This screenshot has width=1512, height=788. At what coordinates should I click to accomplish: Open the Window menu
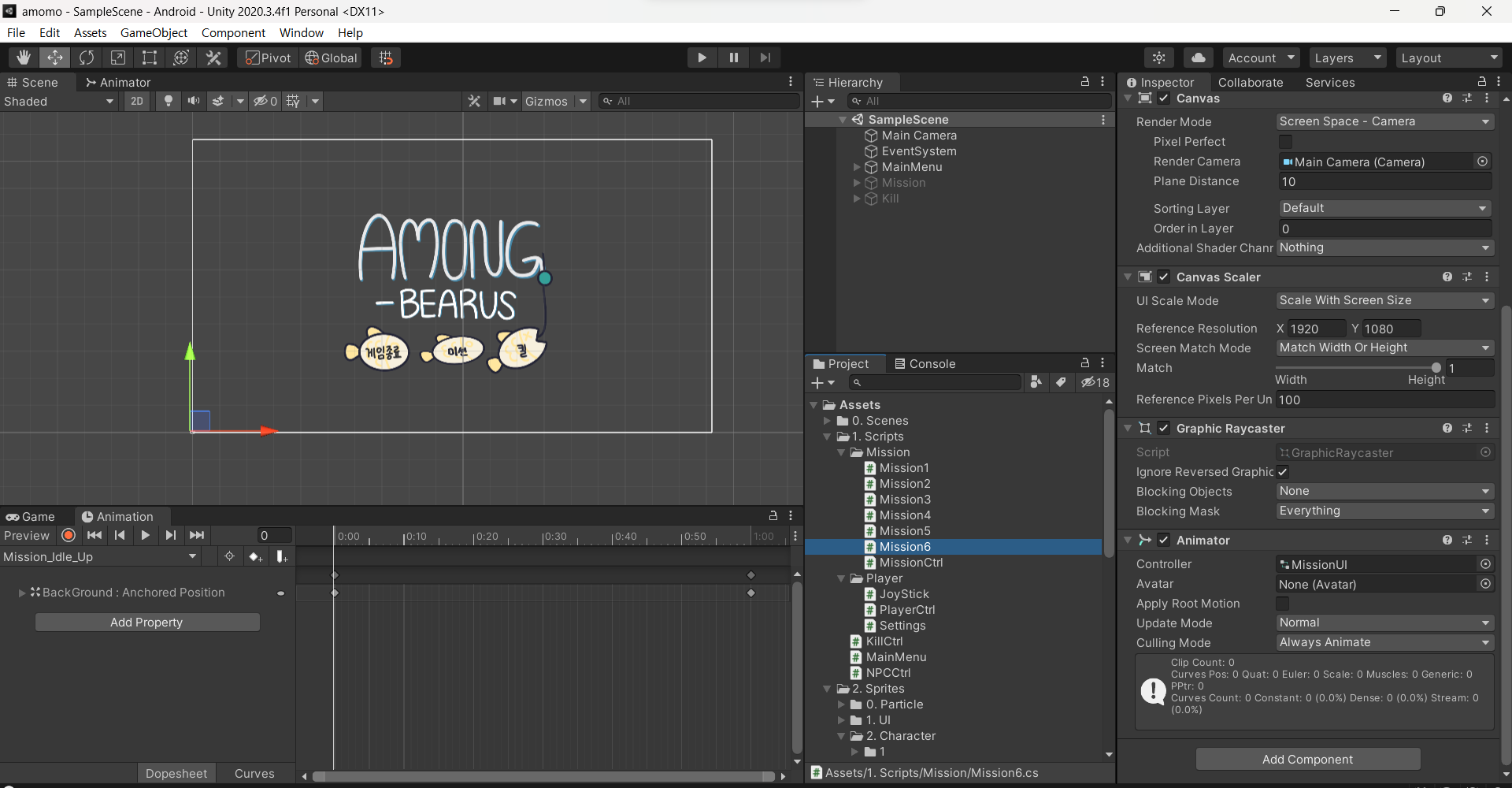pyautogui.click(x=302, y=32)
